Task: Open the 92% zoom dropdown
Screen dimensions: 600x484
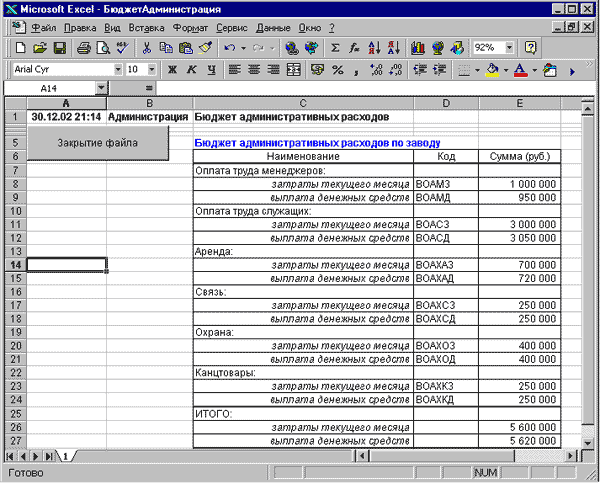Action: pos(509,48)
